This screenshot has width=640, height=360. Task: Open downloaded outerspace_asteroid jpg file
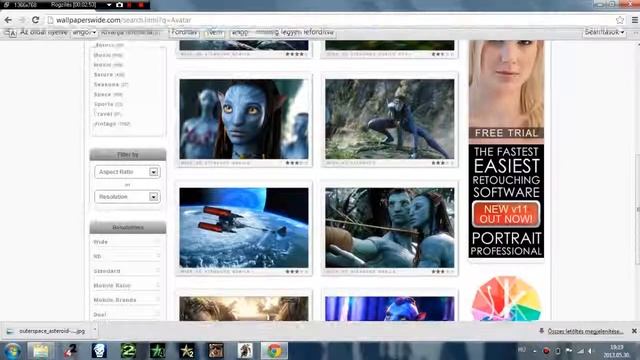coord(47,331)
